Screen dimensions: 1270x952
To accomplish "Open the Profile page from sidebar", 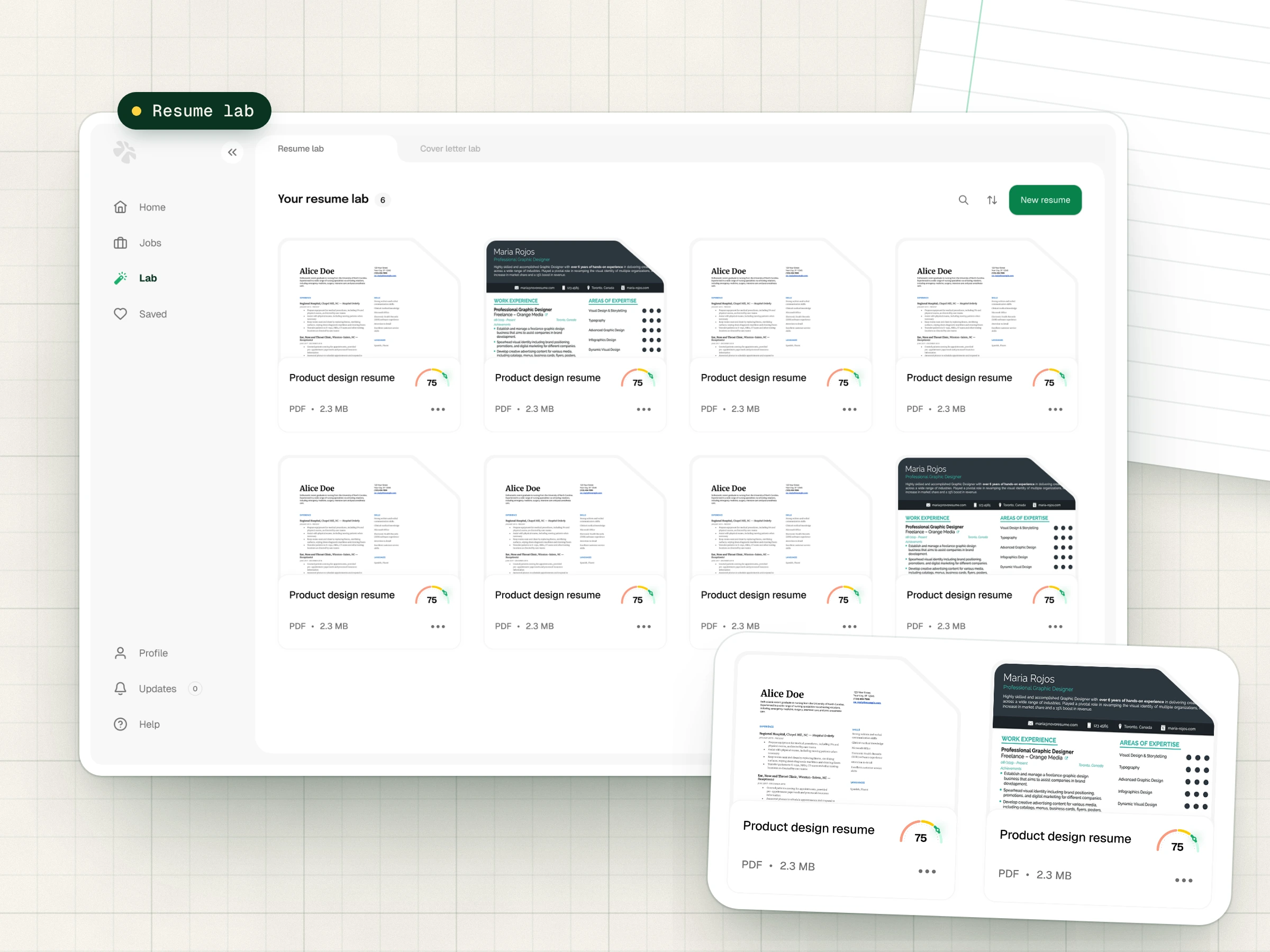I will pos(141,653).
